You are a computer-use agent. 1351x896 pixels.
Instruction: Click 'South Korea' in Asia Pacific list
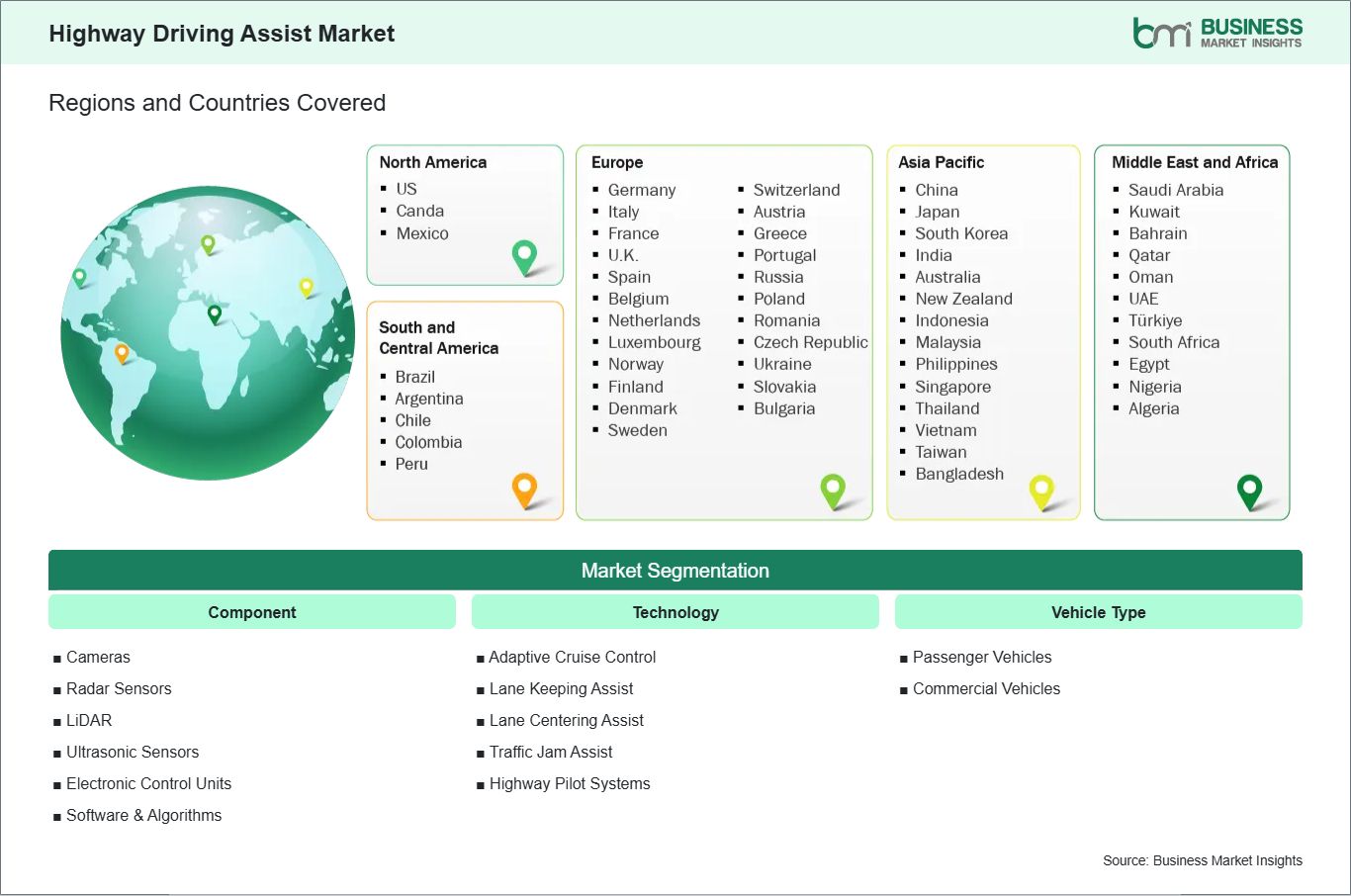[961, 233]
